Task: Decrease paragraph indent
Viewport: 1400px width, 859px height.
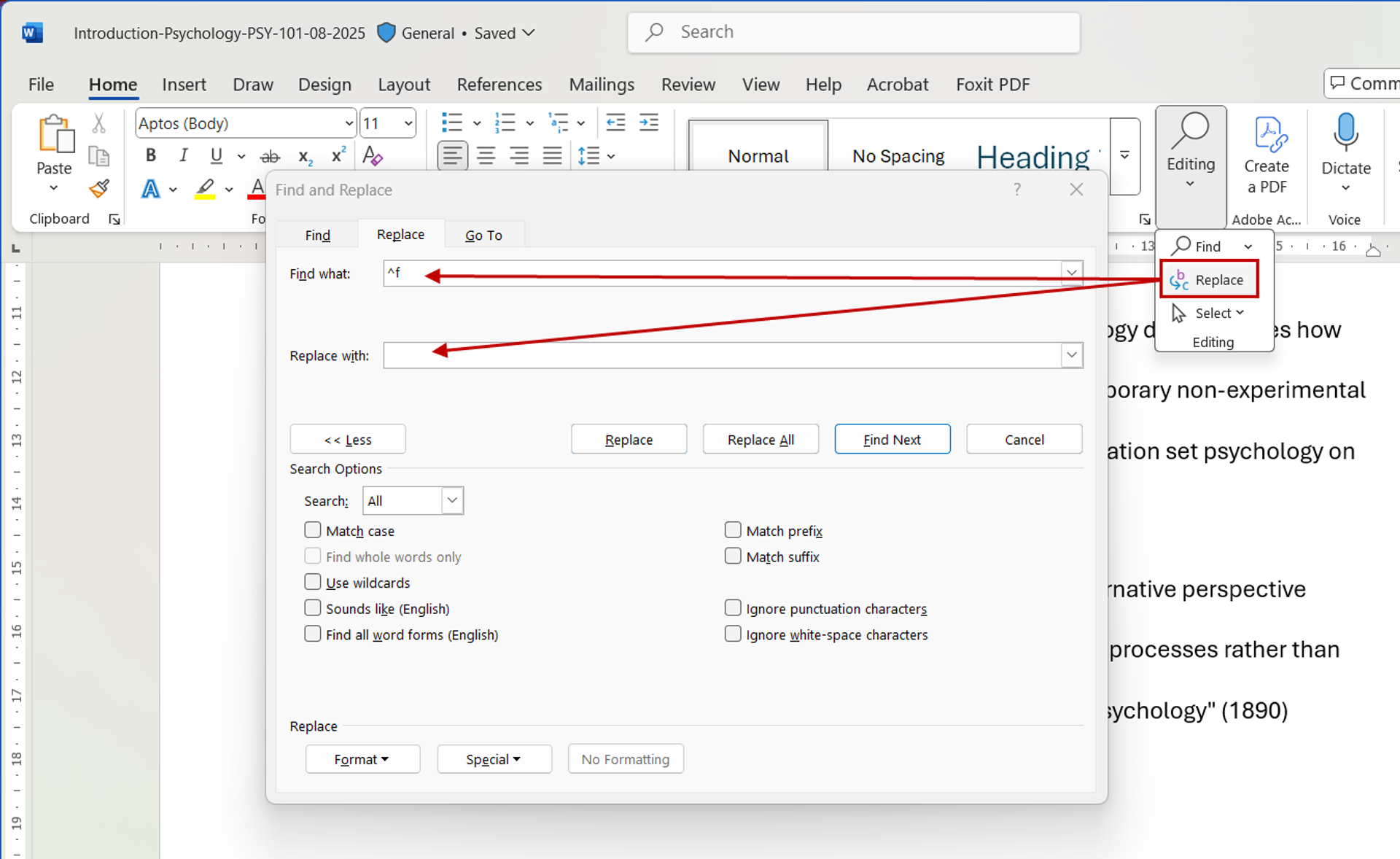Action: coord(616,123)
